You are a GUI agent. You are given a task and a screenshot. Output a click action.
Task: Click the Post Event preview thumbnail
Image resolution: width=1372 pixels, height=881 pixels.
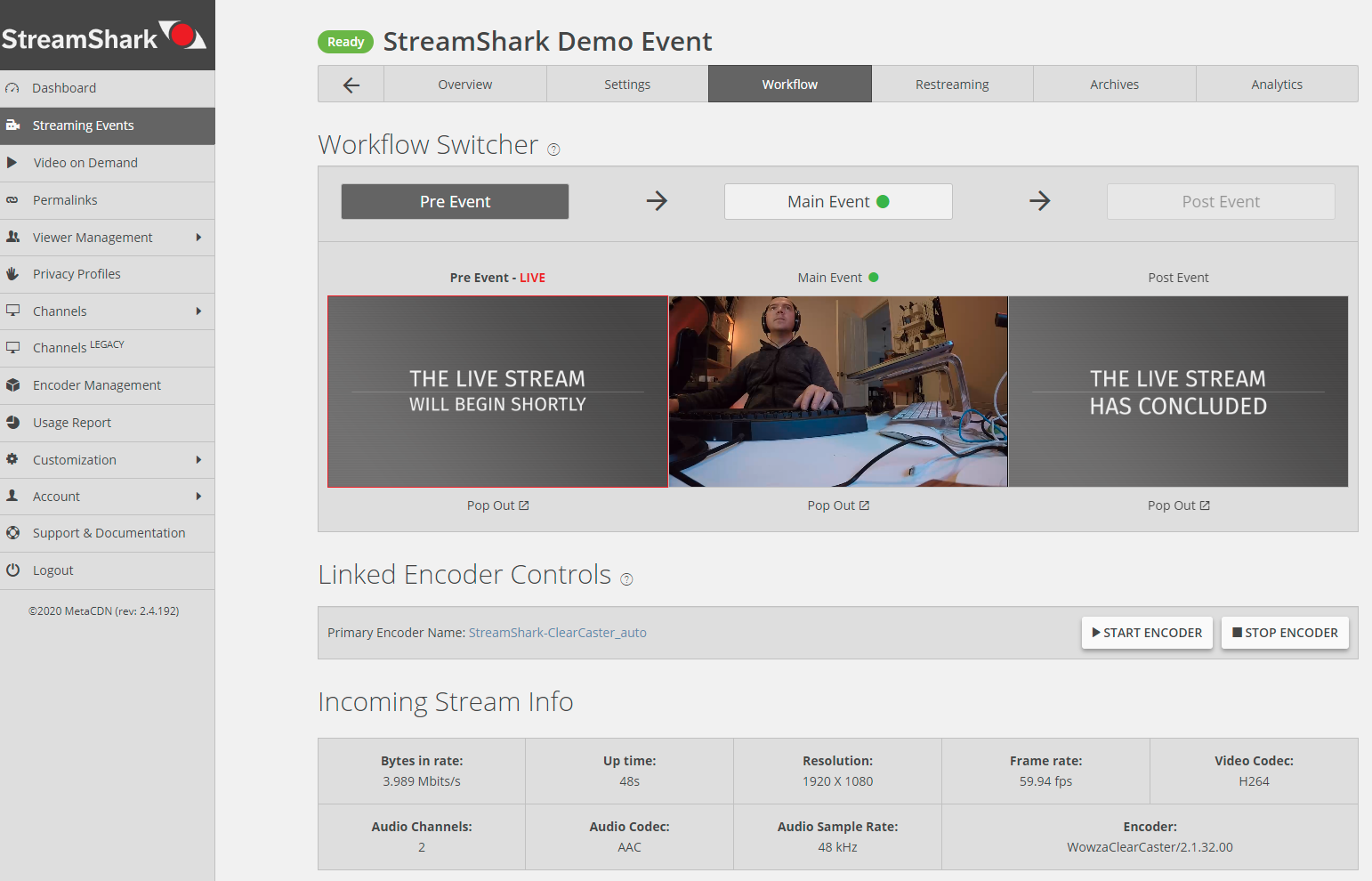point(1178,392)
